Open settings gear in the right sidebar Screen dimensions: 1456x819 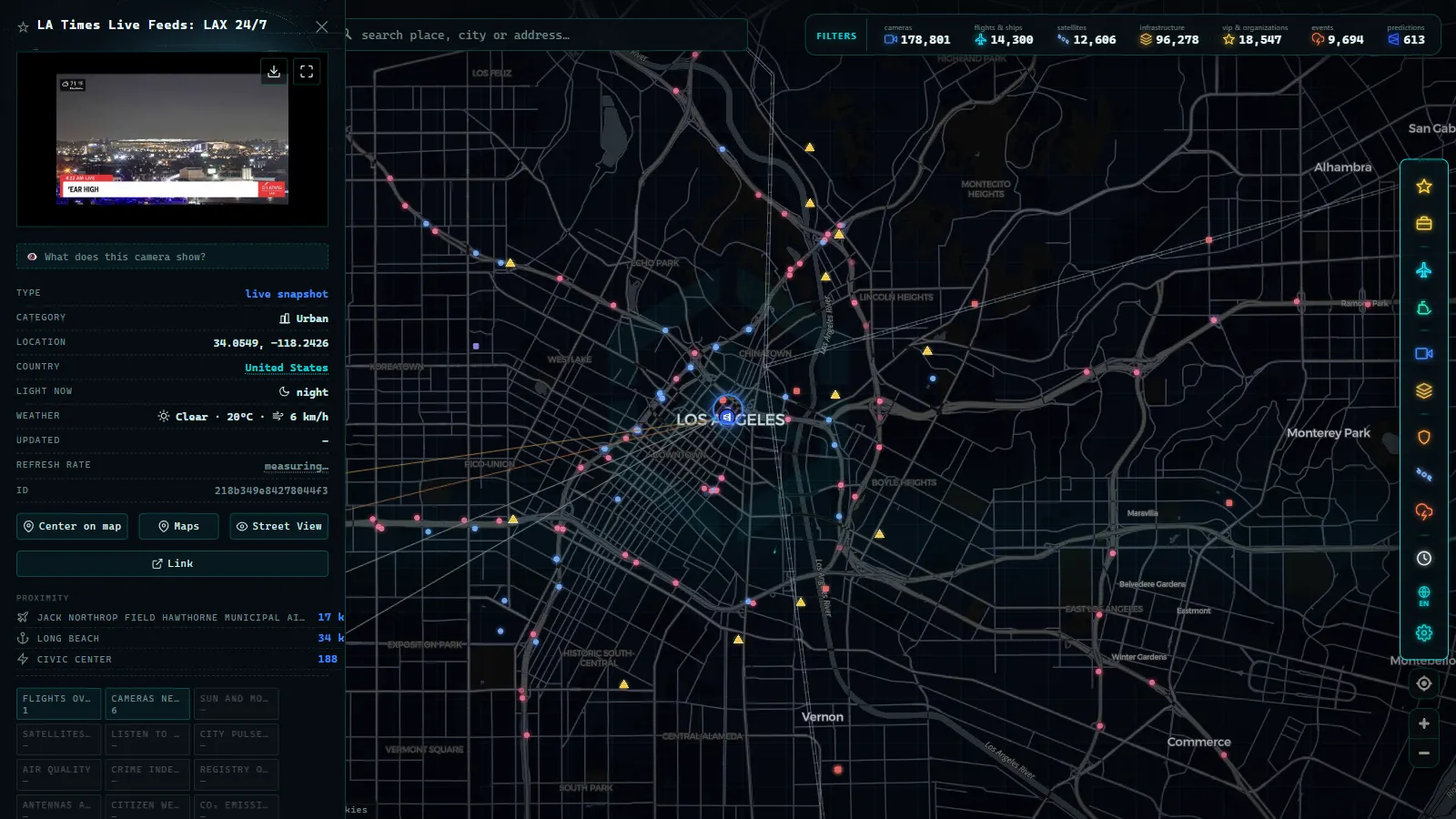pos(1424,633)
